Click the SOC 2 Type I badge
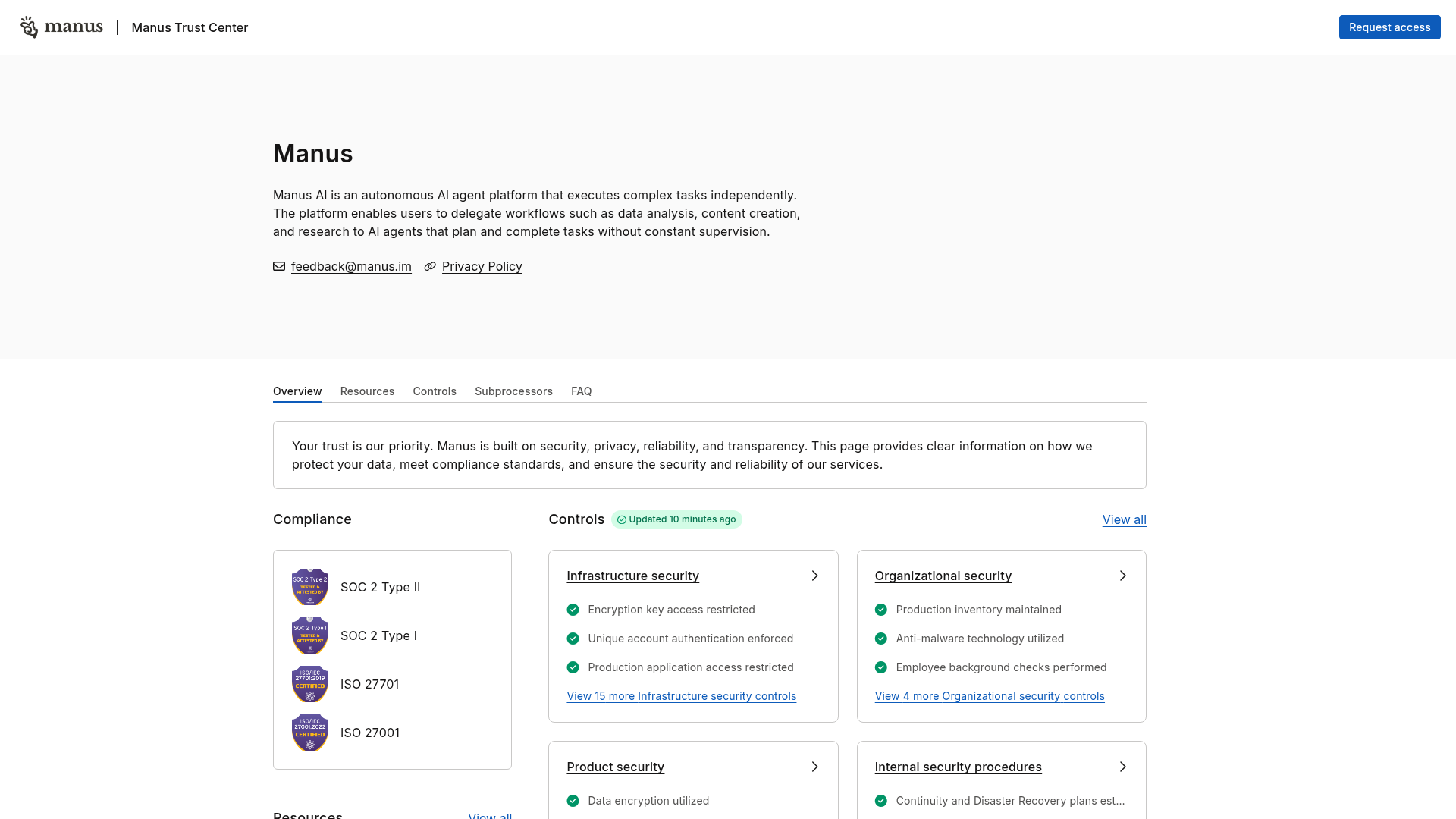Viewport: 1456px width, 819px height. point(310,635)
